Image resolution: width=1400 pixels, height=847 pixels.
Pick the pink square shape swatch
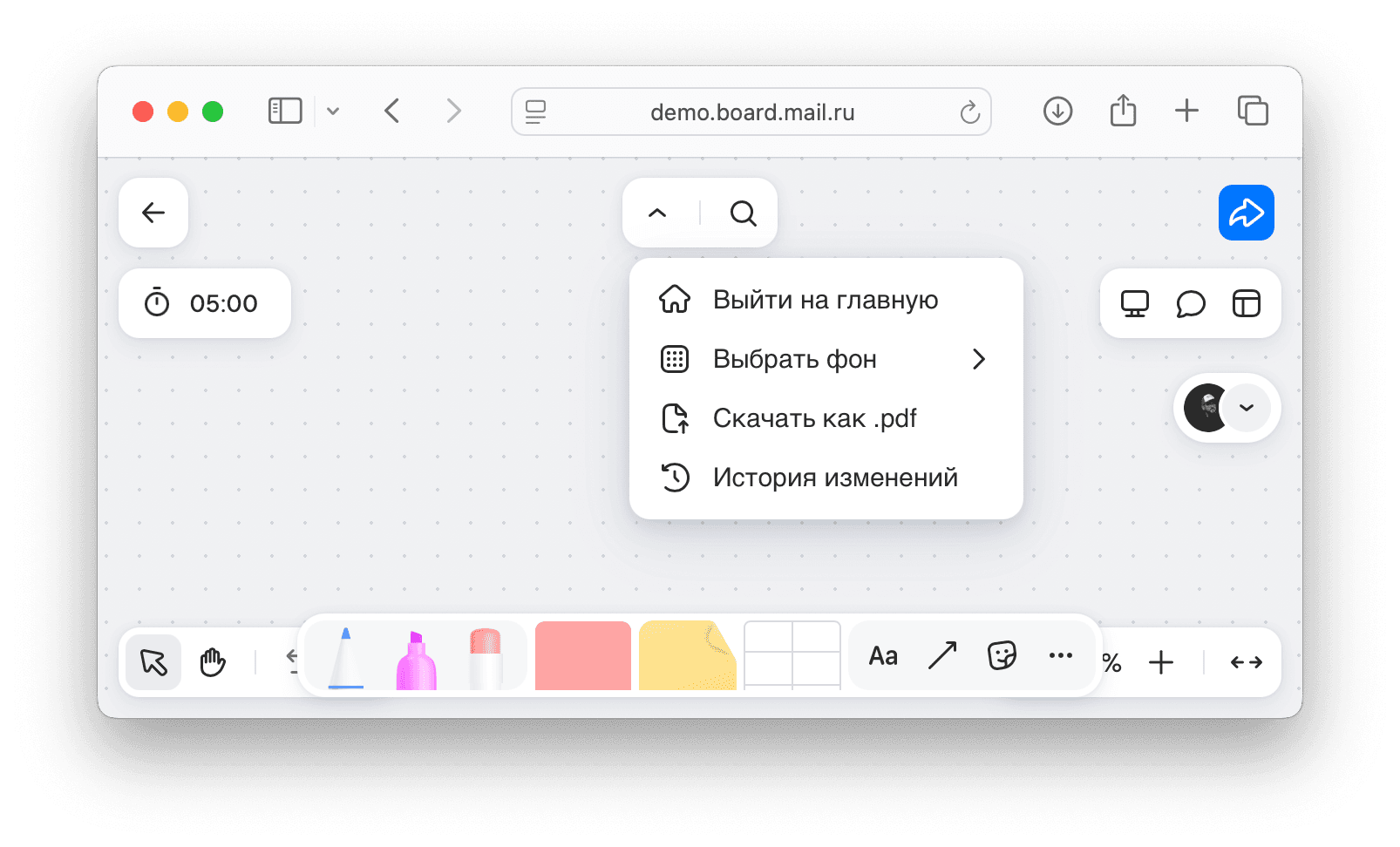click(582, 655)
